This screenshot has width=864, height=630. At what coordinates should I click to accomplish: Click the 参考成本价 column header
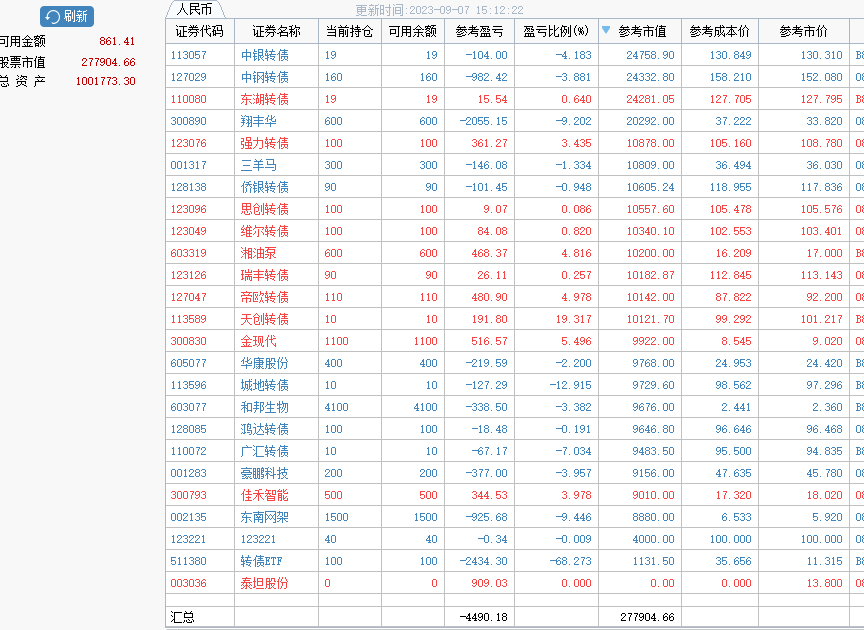(720, 31)
